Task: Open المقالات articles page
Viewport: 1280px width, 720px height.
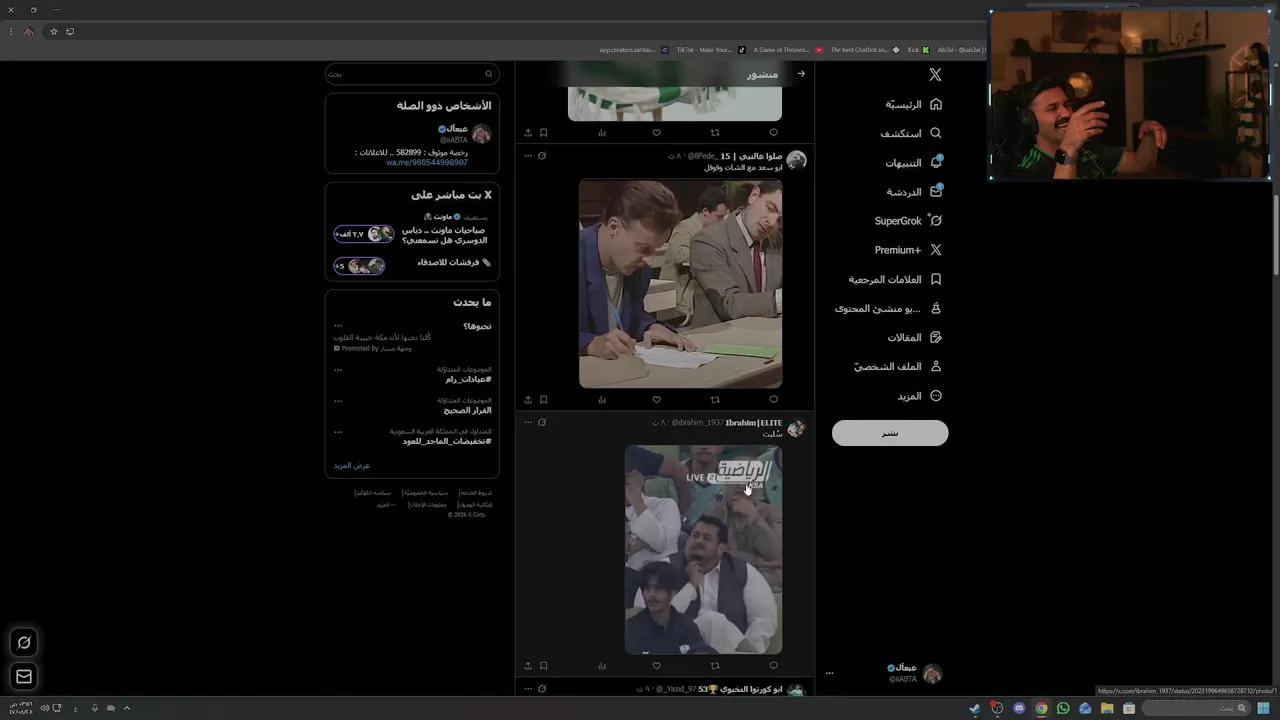Action: [915, 337]
